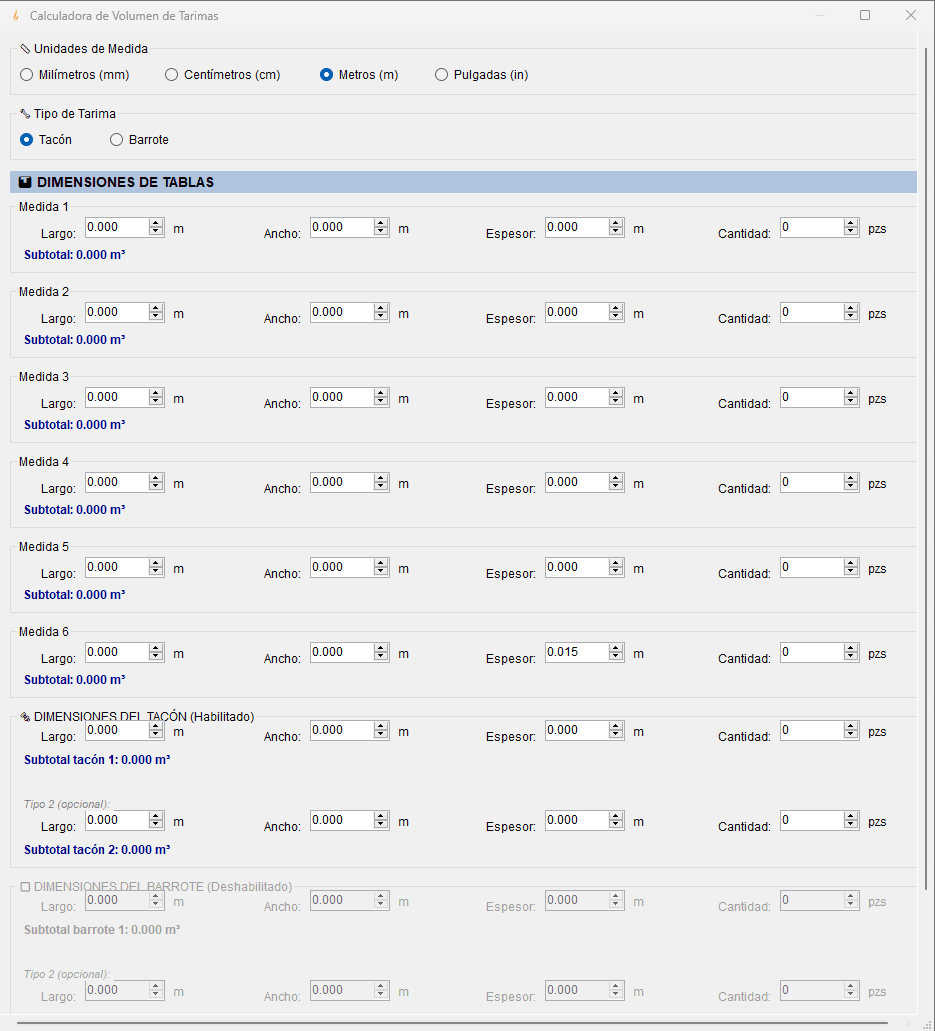Increase Medida 3 Espesor with up arrow
The height and width of the screenshot is (1031, 935).
[616, 393]
